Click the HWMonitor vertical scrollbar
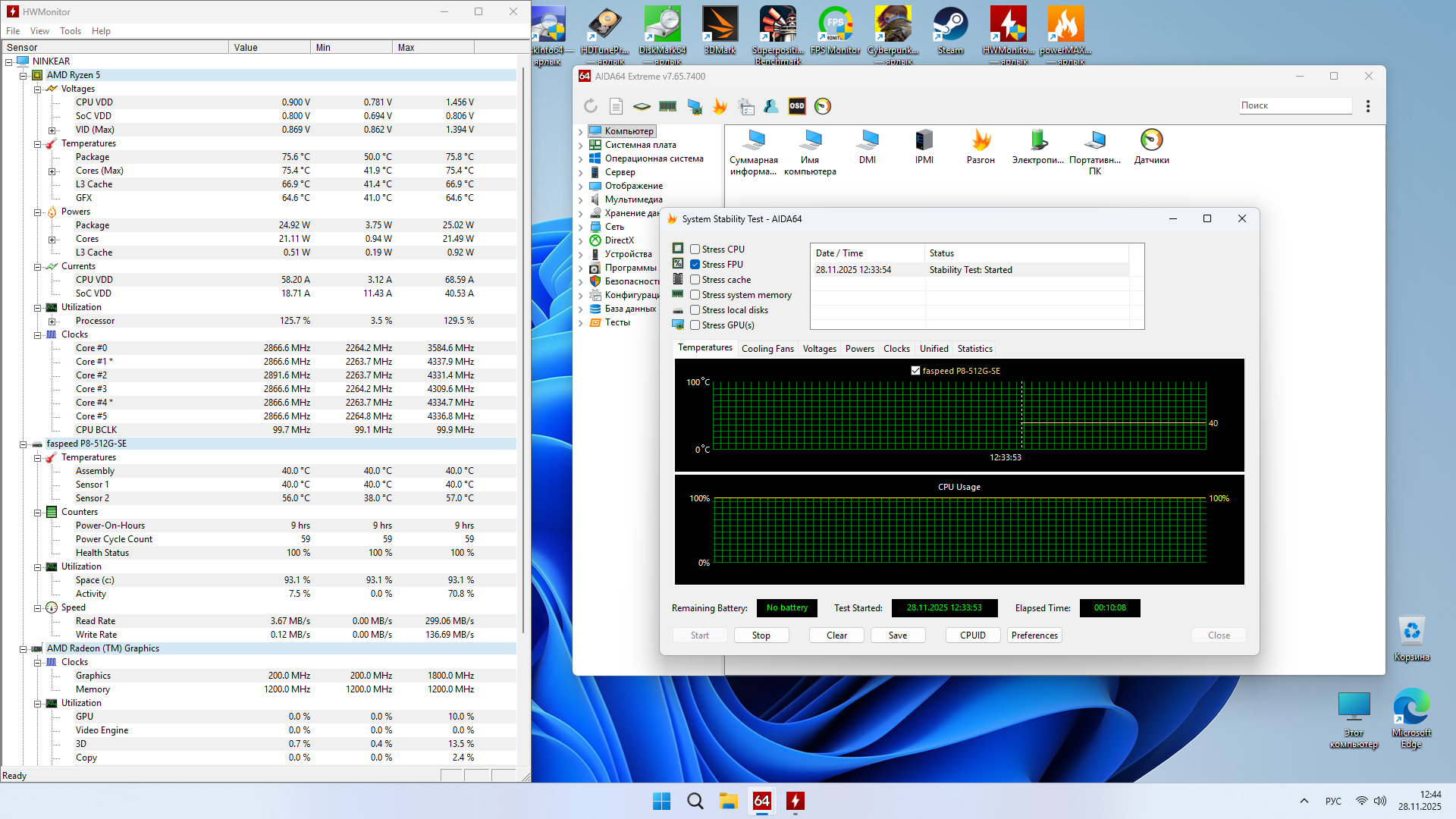 point(522,349)
